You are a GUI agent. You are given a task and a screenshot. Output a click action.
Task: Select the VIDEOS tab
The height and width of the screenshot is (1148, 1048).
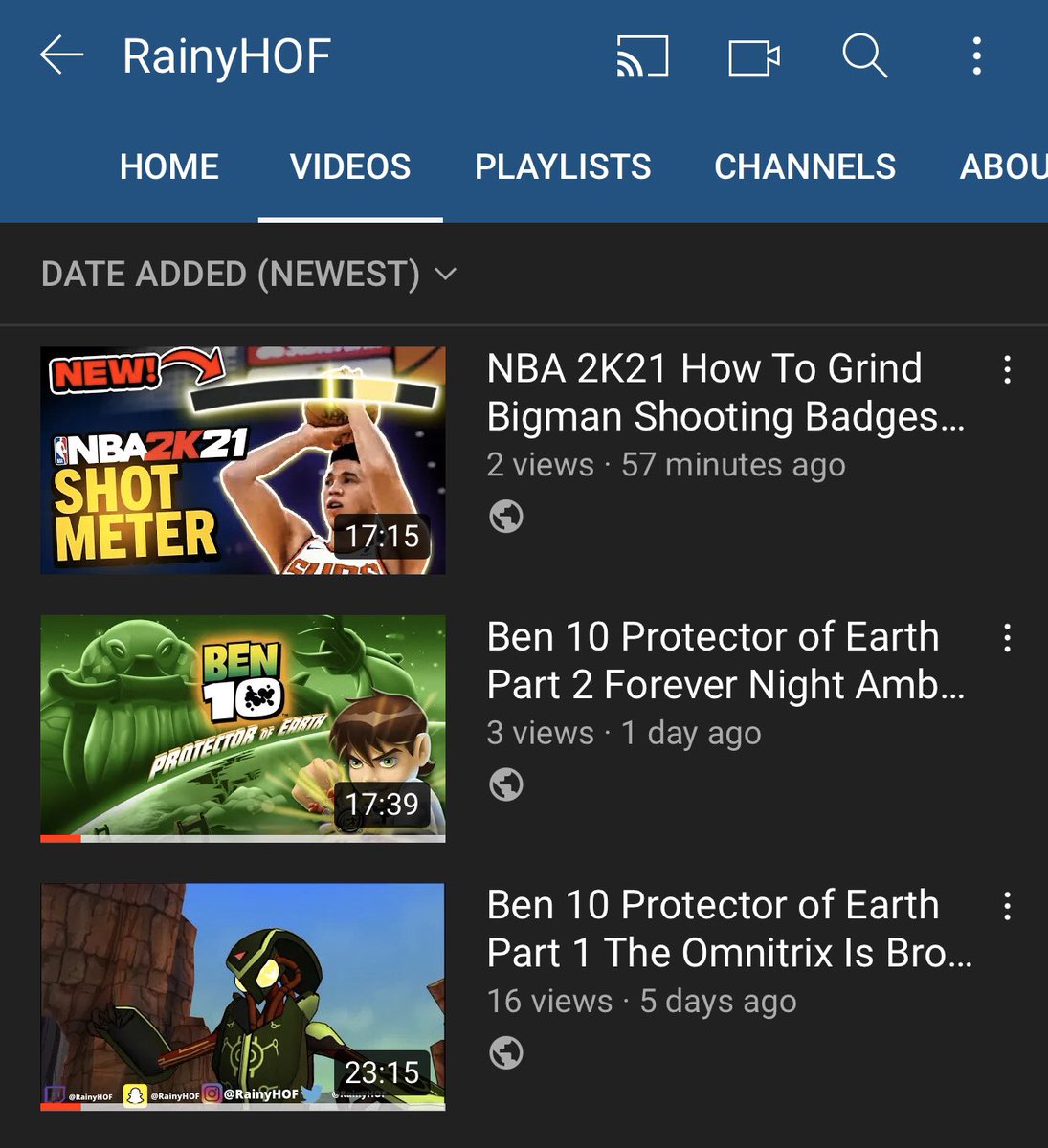point(350,167)
